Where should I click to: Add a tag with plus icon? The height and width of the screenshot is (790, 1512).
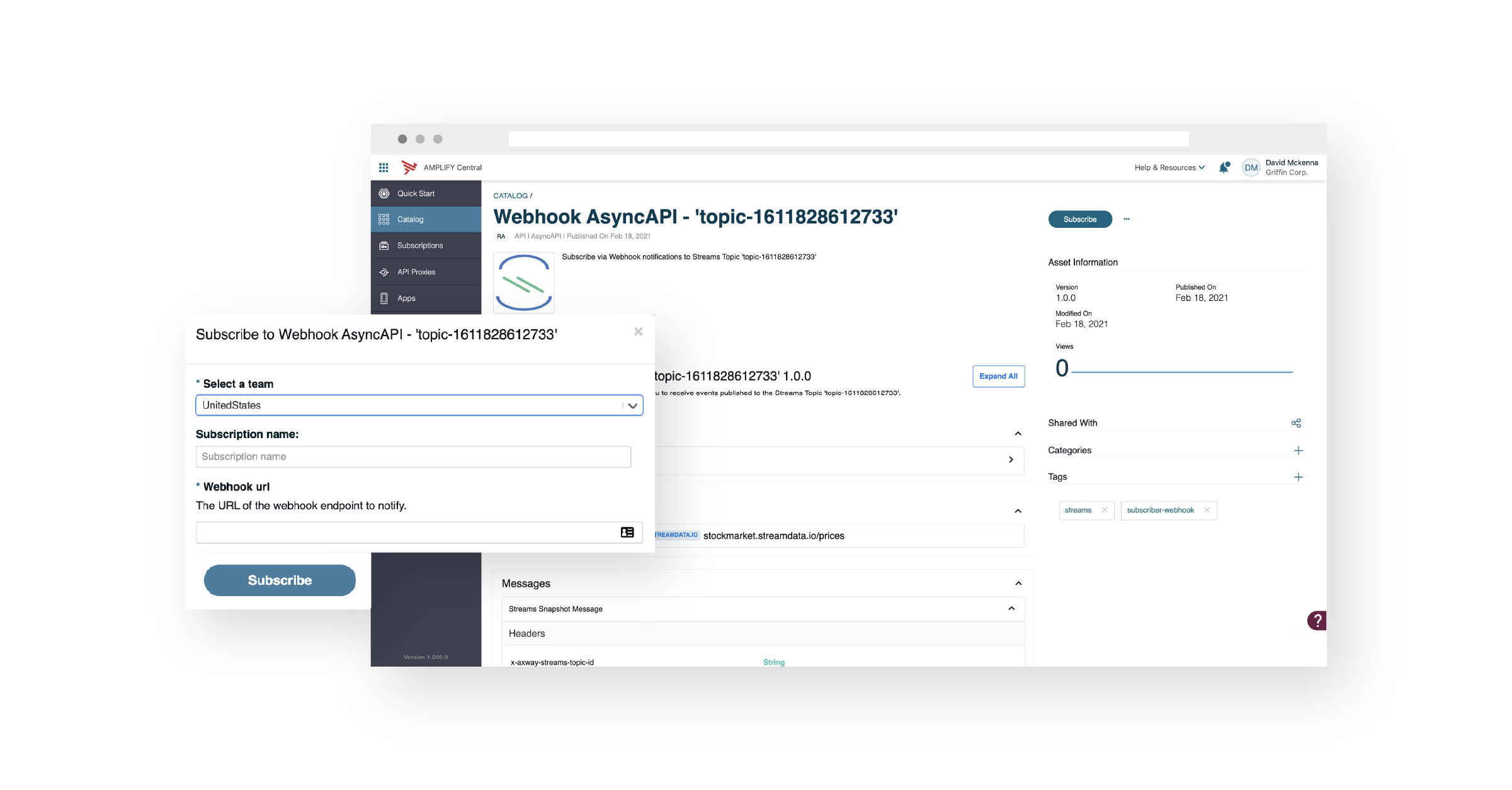click(1298, 477)
